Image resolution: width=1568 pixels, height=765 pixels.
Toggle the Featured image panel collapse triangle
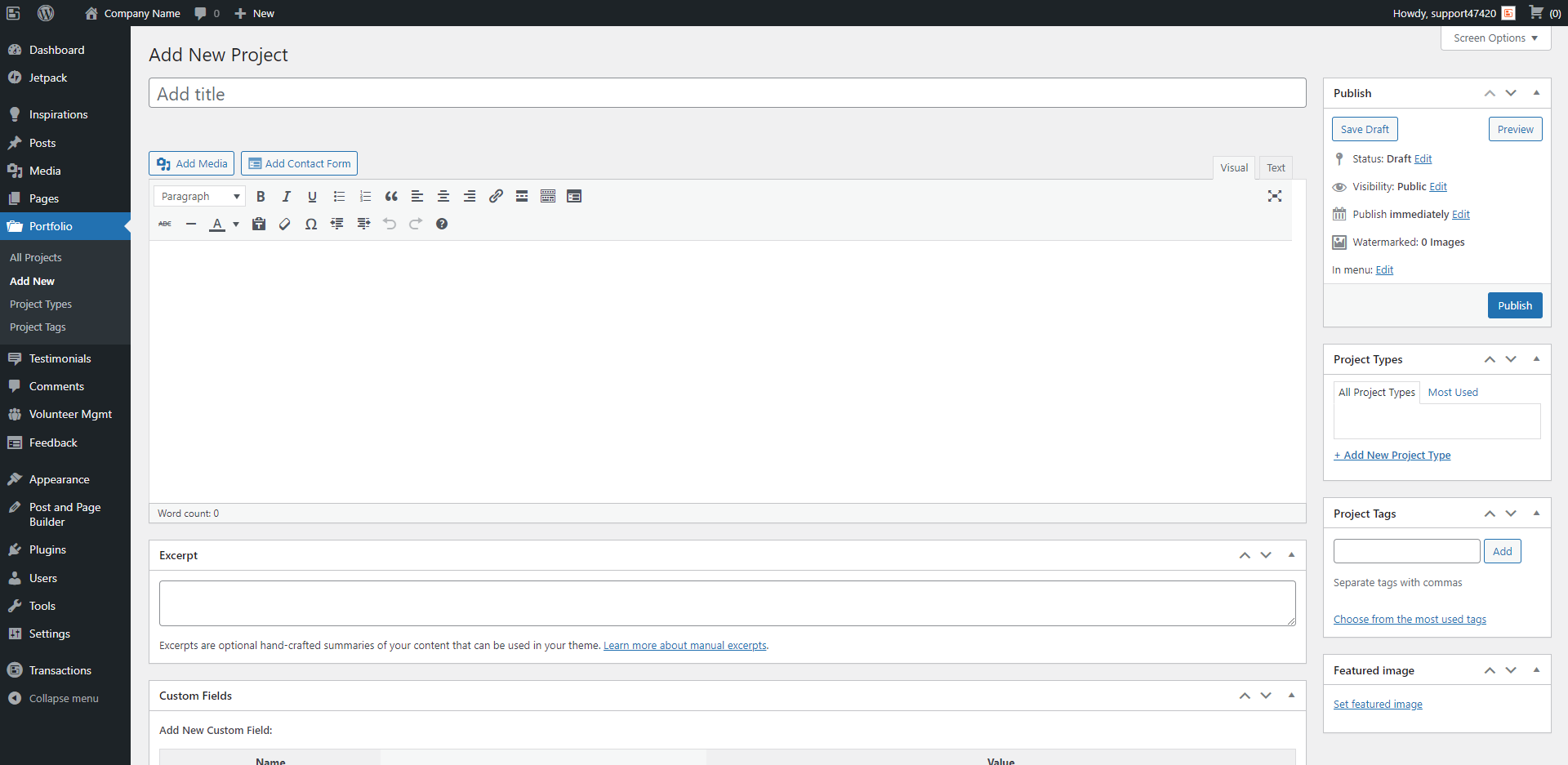click(x=1536, y=670)
